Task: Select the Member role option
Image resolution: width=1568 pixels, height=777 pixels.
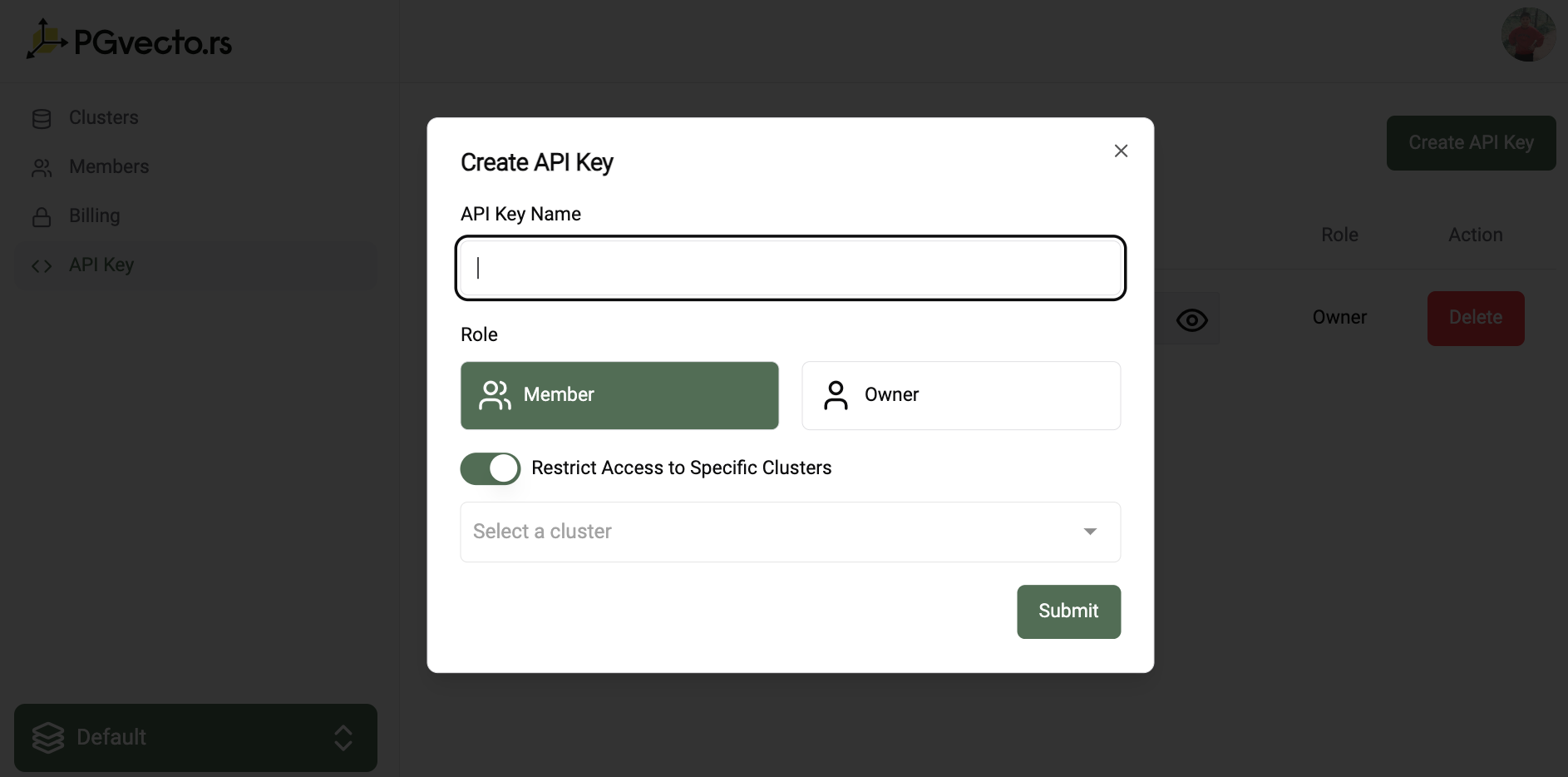Action: [x=619, y=395]
